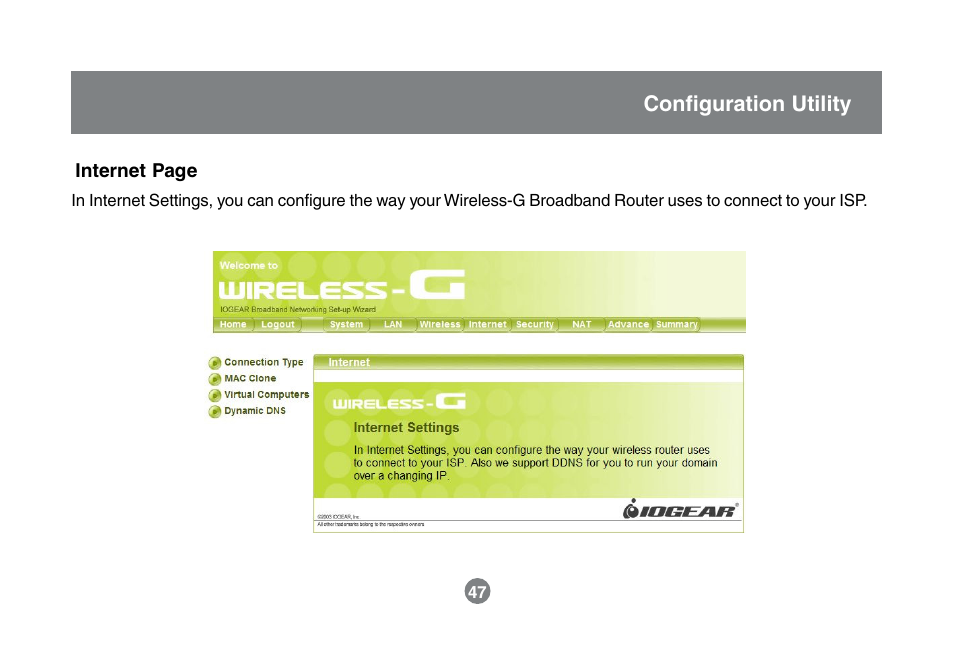Switch to the NAT tab
The image size is (954, 664).
582,324
